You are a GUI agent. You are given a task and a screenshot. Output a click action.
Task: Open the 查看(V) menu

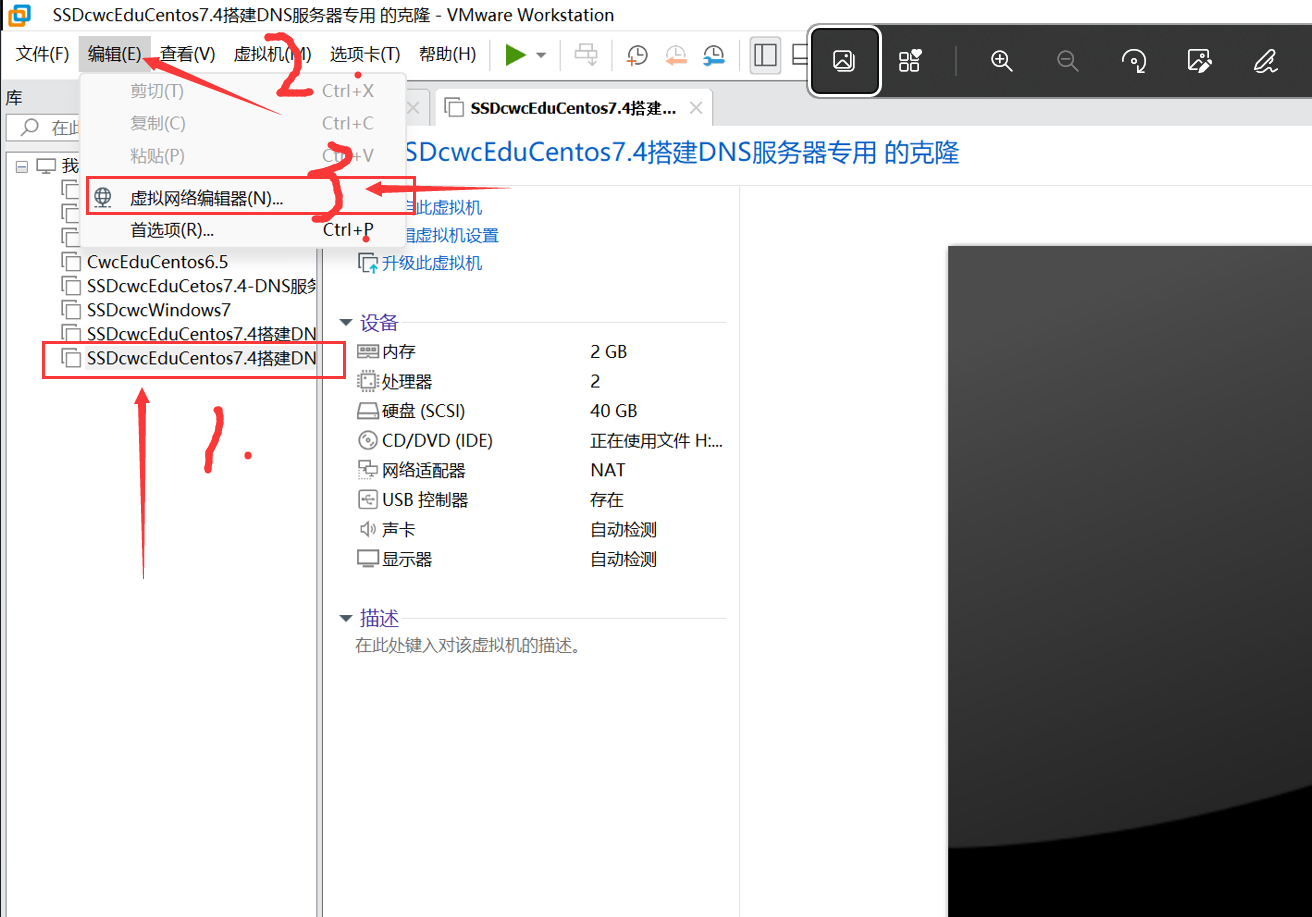tap(188, 54)
